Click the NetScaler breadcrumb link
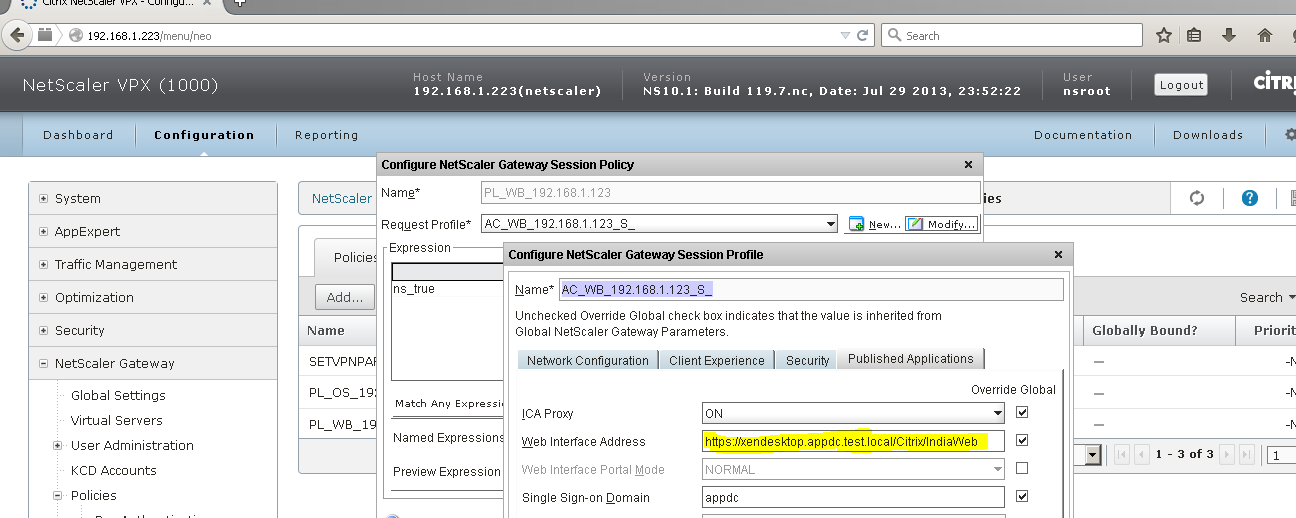Screen dimensions: 1296x518 tap(341, 198)
